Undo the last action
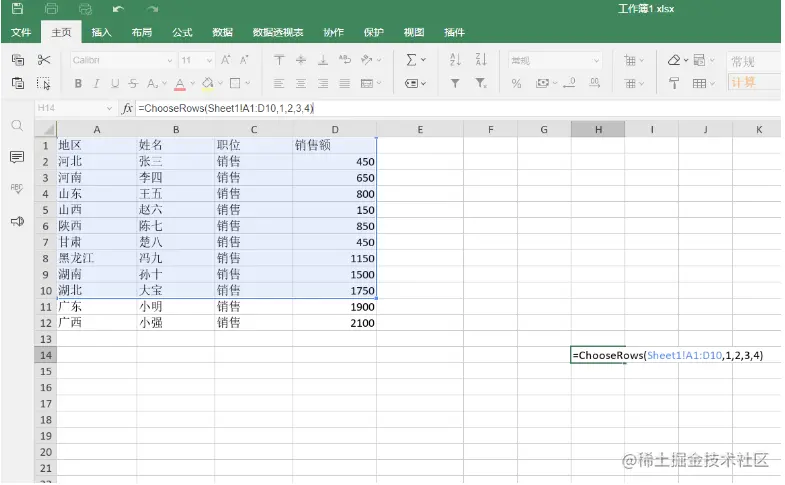 (x=118, y=9)
